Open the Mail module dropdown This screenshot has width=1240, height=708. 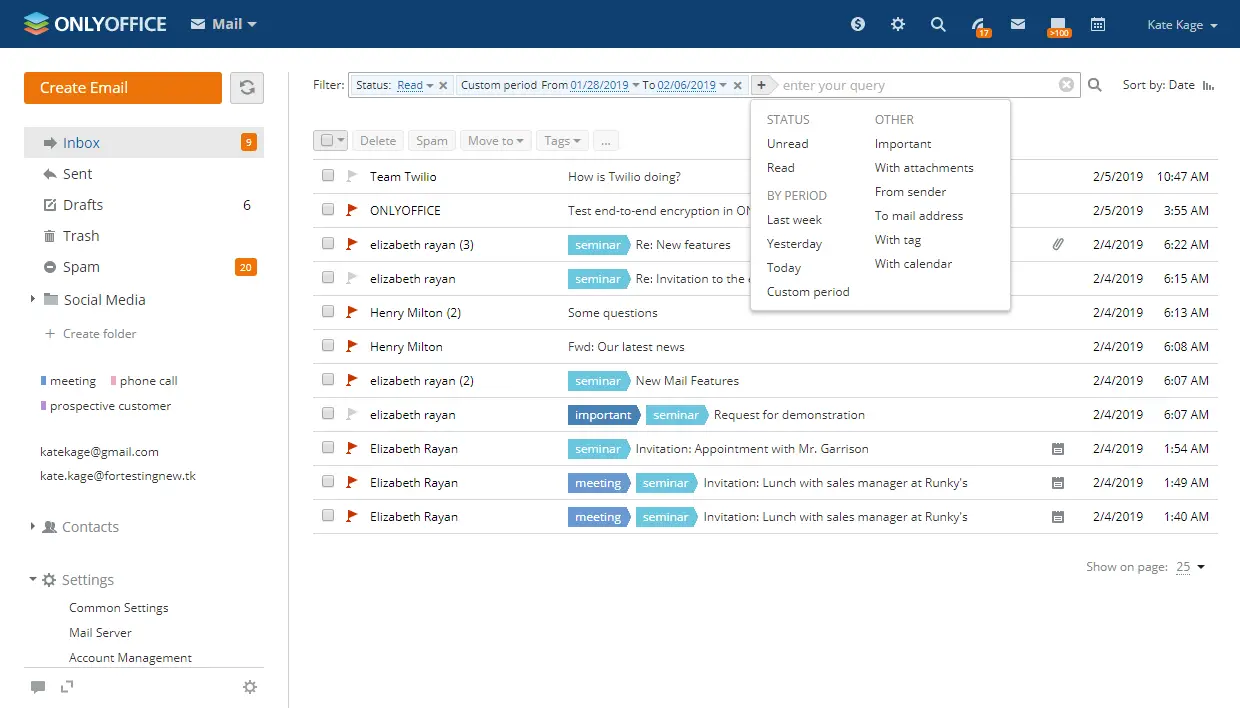pyautogui.click(x=224, y=24)
